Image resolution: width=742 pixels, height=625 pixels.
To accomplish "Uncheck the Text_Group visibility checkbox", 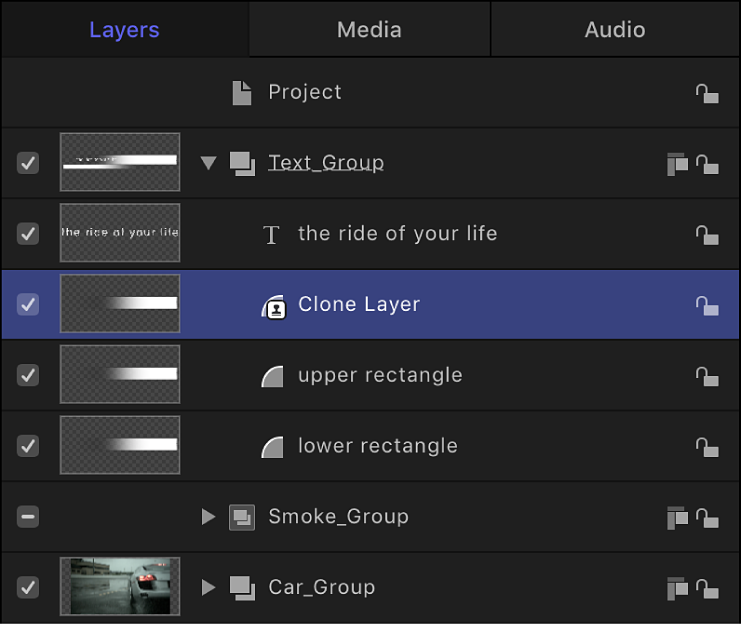I will tap(28, 163).
